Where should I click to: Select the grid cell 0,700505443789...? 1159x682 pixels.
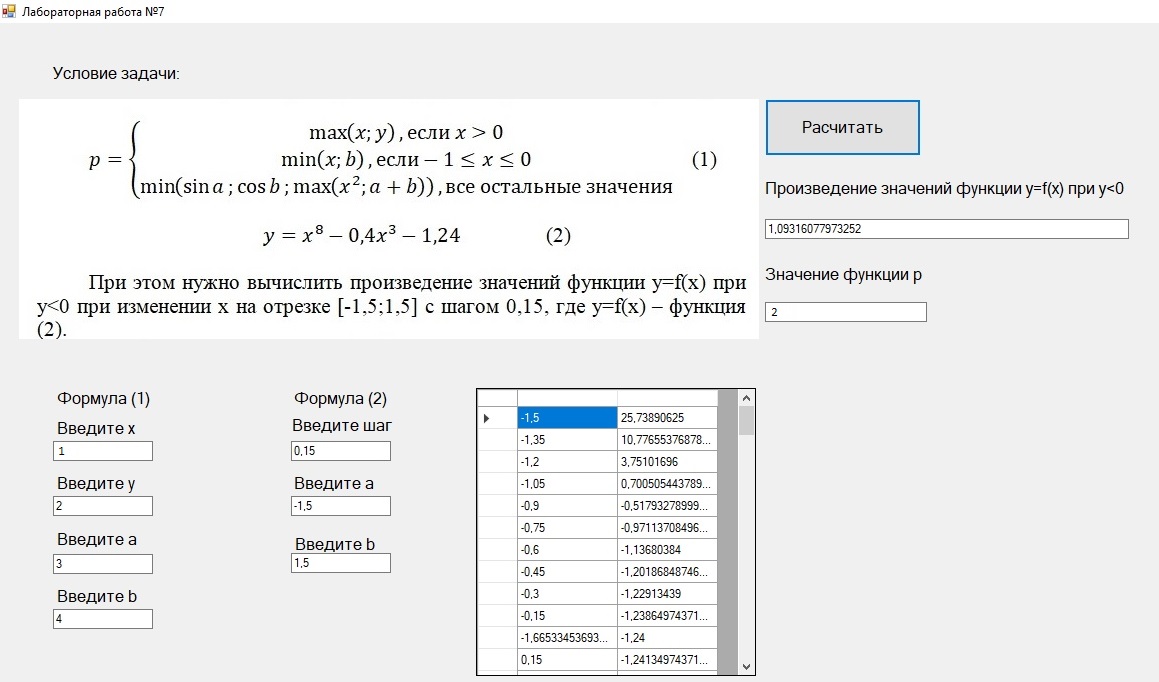tap(667, 484)
